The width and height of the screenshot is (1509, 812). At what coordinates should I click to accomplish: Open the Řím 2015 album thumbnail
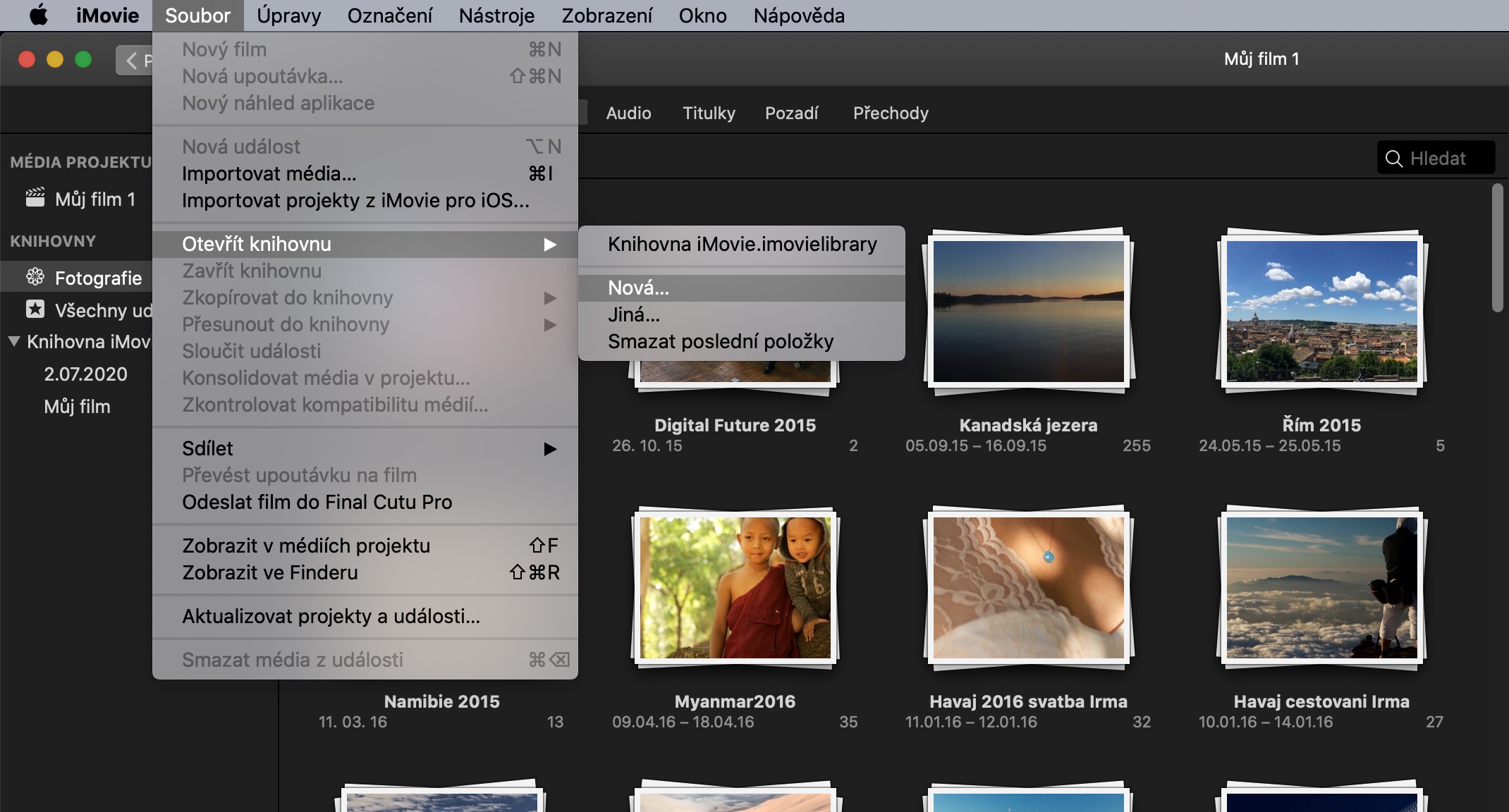1321,312
